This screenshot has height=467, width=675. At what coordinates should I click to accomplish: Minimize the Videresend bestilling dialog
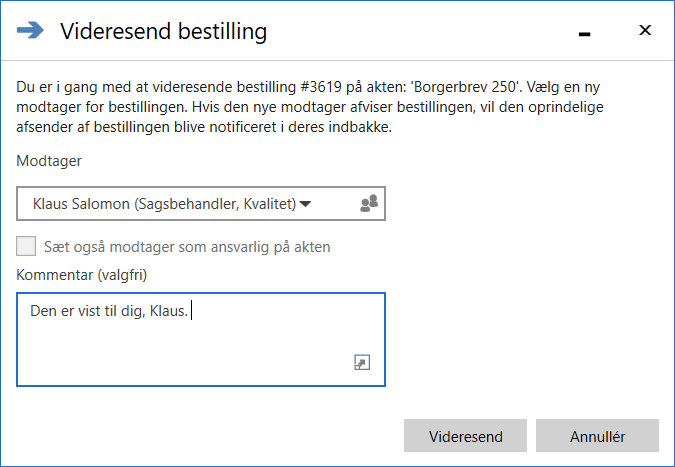(x=585, y=33)
